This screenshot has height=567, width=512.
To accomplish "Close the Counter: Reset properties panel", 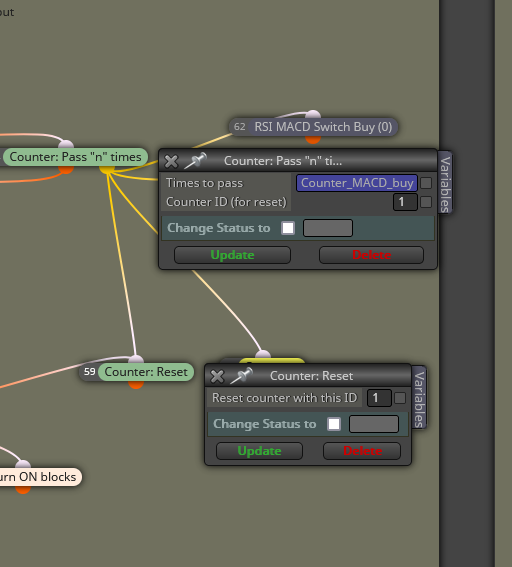I will 217,376.
